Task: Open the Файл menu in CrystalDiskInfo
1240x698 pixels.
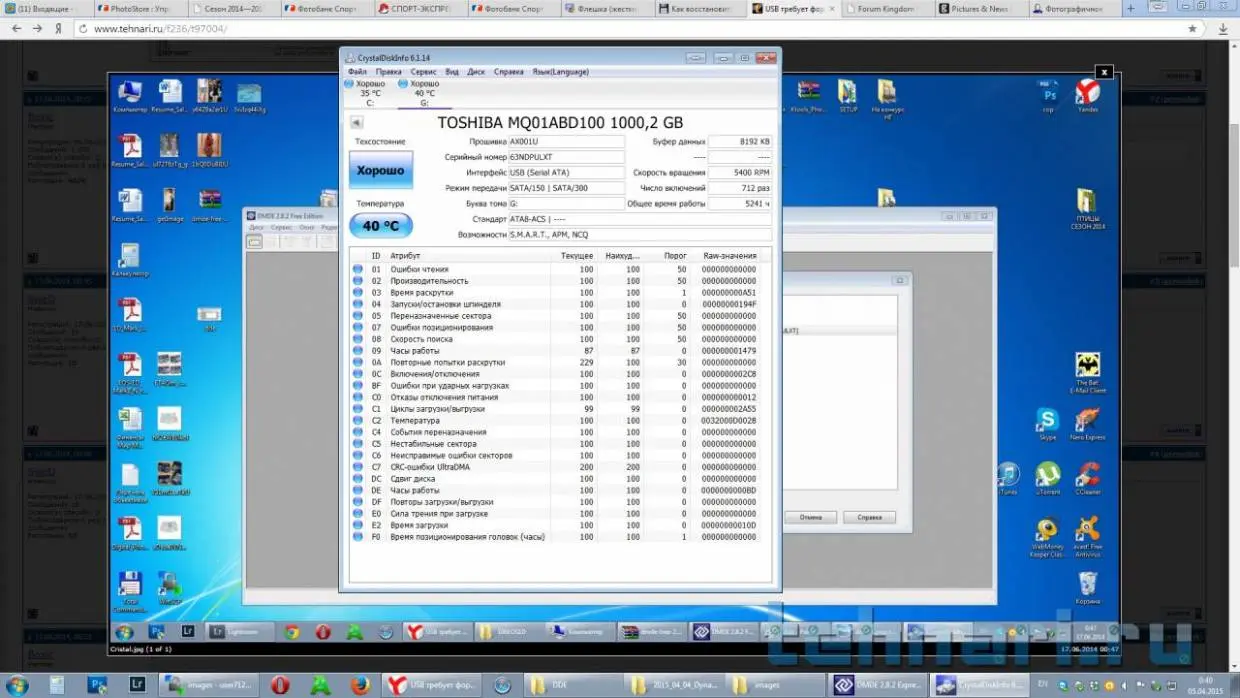Action: [357, 72]
